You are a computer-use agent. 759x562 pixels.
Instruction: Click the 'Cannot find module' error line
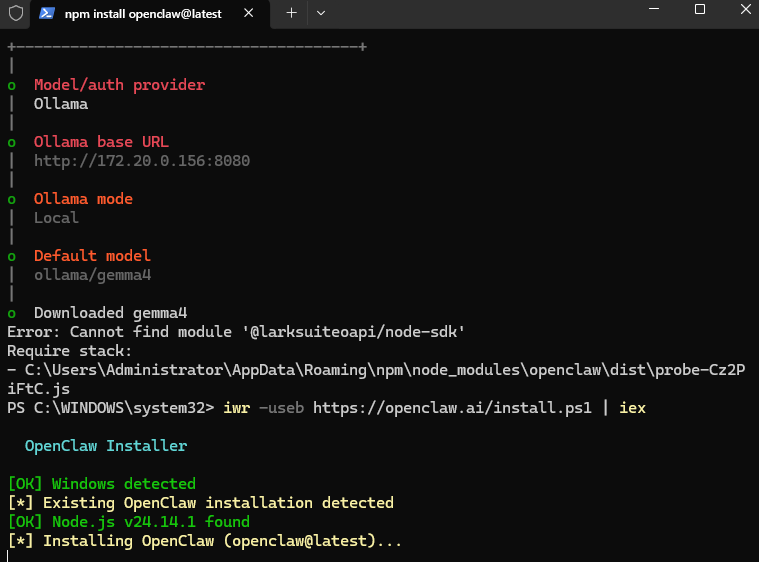click(x=236, y=332)
